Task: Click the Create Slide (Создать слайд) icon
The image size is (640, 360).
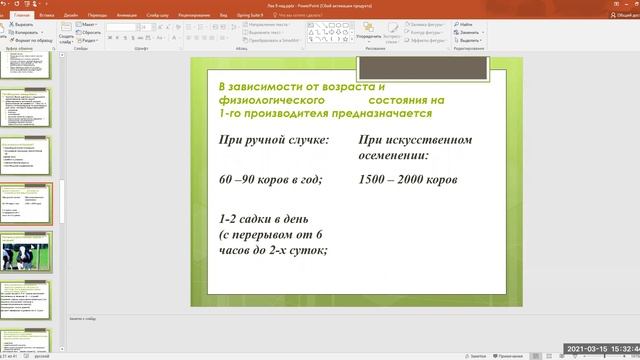Action: 66,27
